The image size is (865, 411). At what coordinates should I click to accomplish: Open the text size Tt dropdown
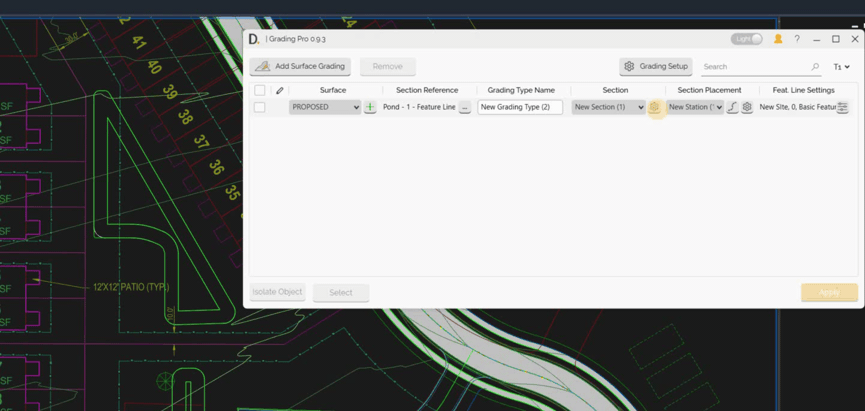pyautogui.click(x=841, y=67)
